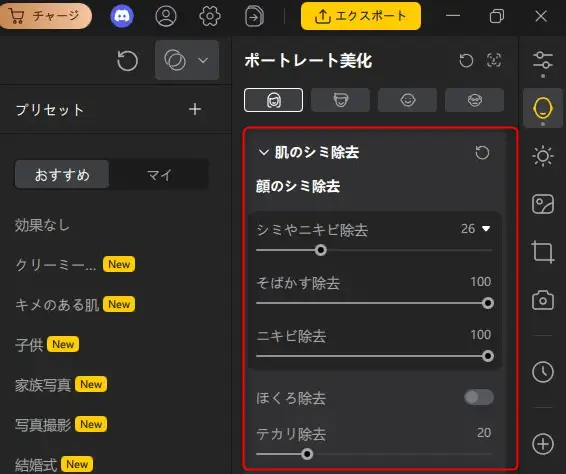This screenshot has height=474, width=566.
Task: Adjust the そばかす除去 slider
Action: click(x=488, y=303)
